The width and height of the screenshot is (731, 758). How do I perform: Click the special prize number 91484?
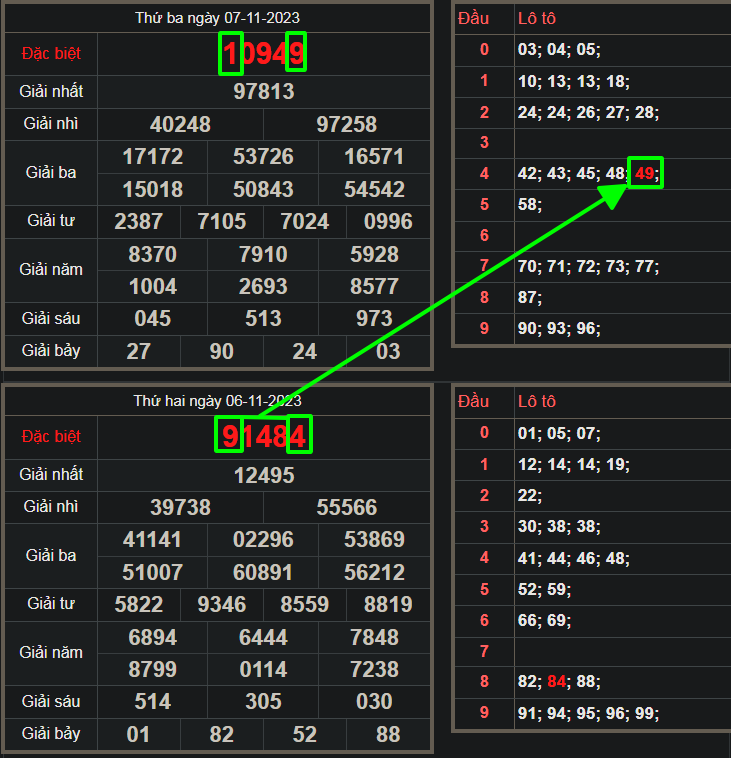click(263, 437)
